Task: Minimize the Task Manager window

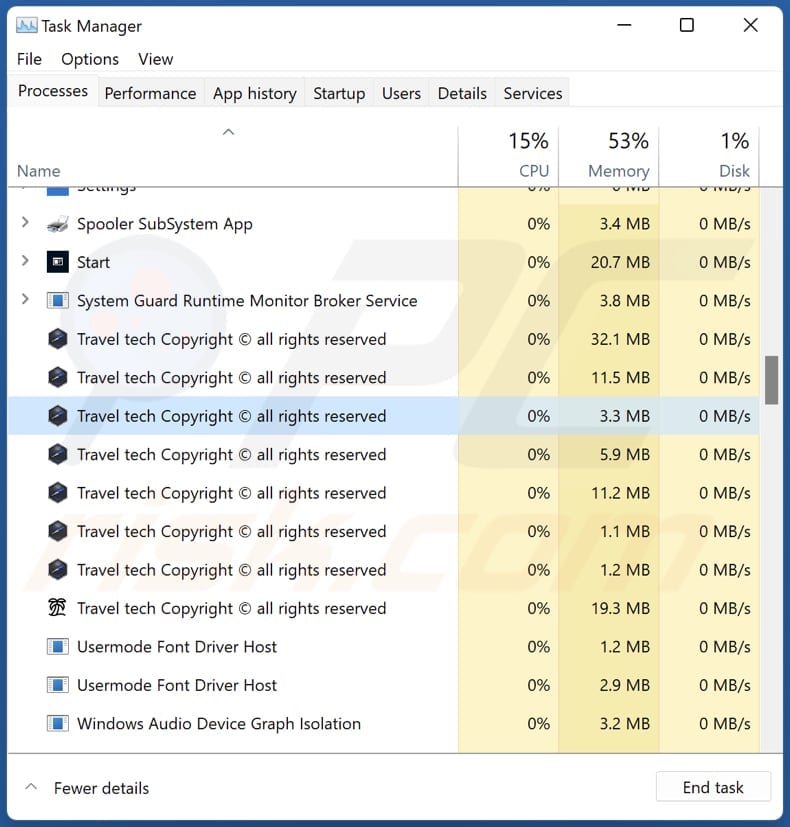Action: pos(624,25)
